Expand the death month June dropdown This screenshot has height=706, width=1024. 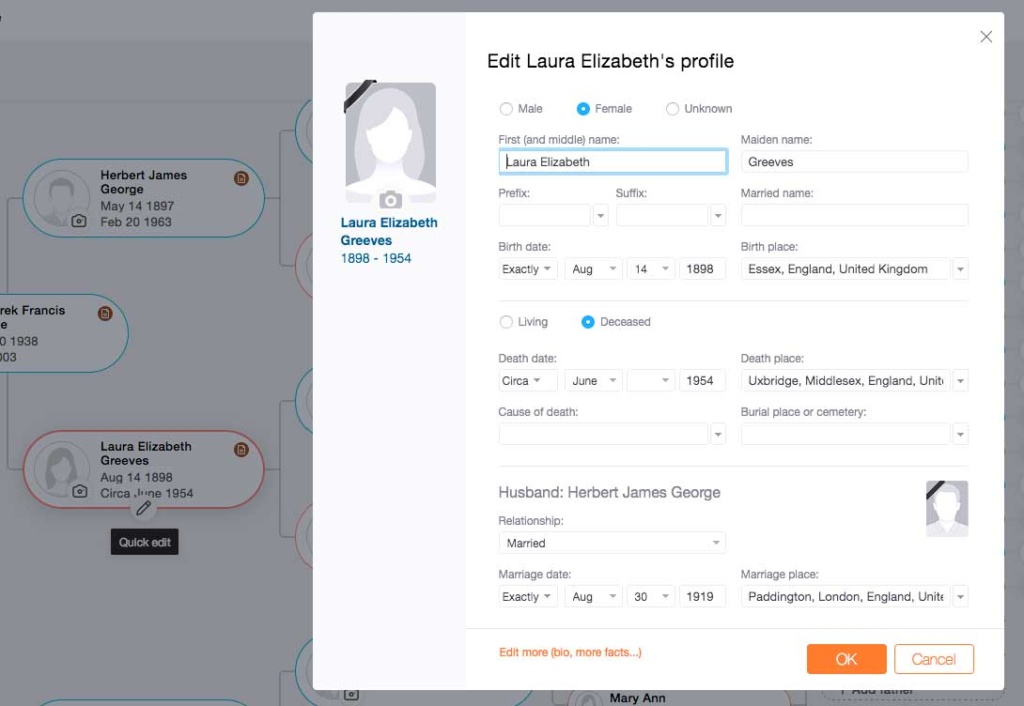click(593, 381)
